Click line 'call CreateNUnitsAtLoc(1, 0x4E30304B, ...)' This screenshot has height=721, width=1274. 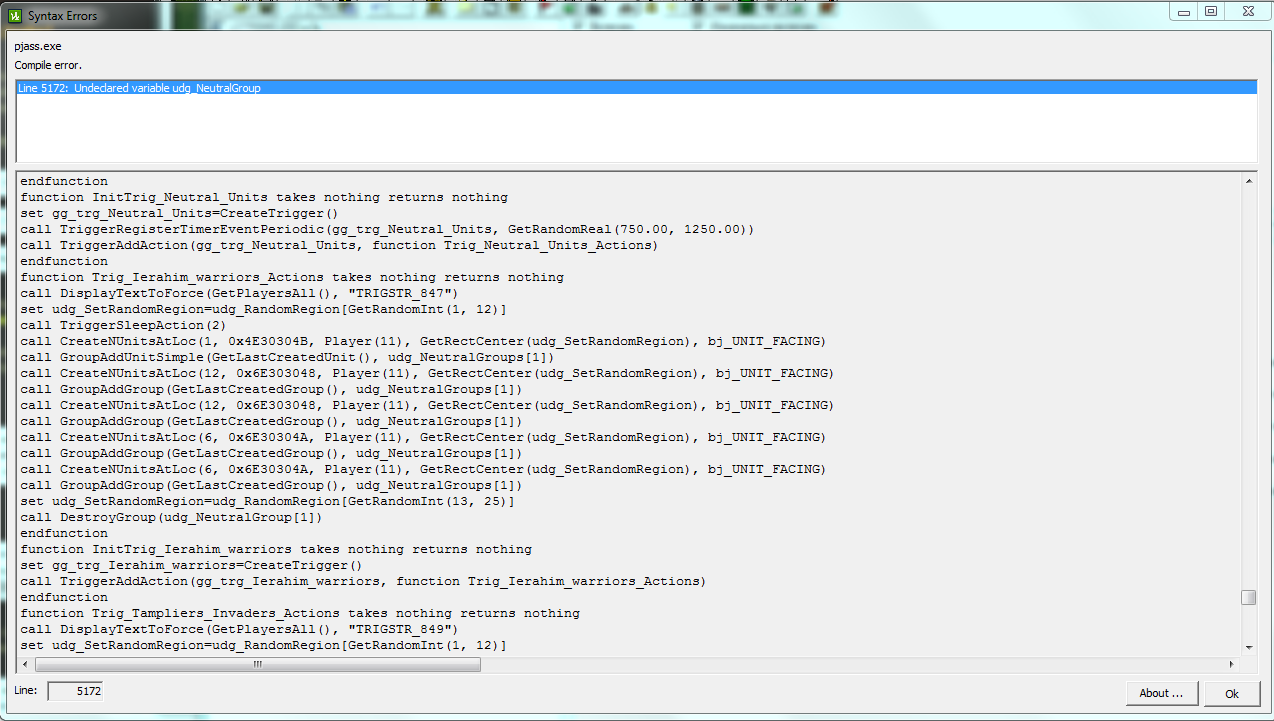coord(424,341)
